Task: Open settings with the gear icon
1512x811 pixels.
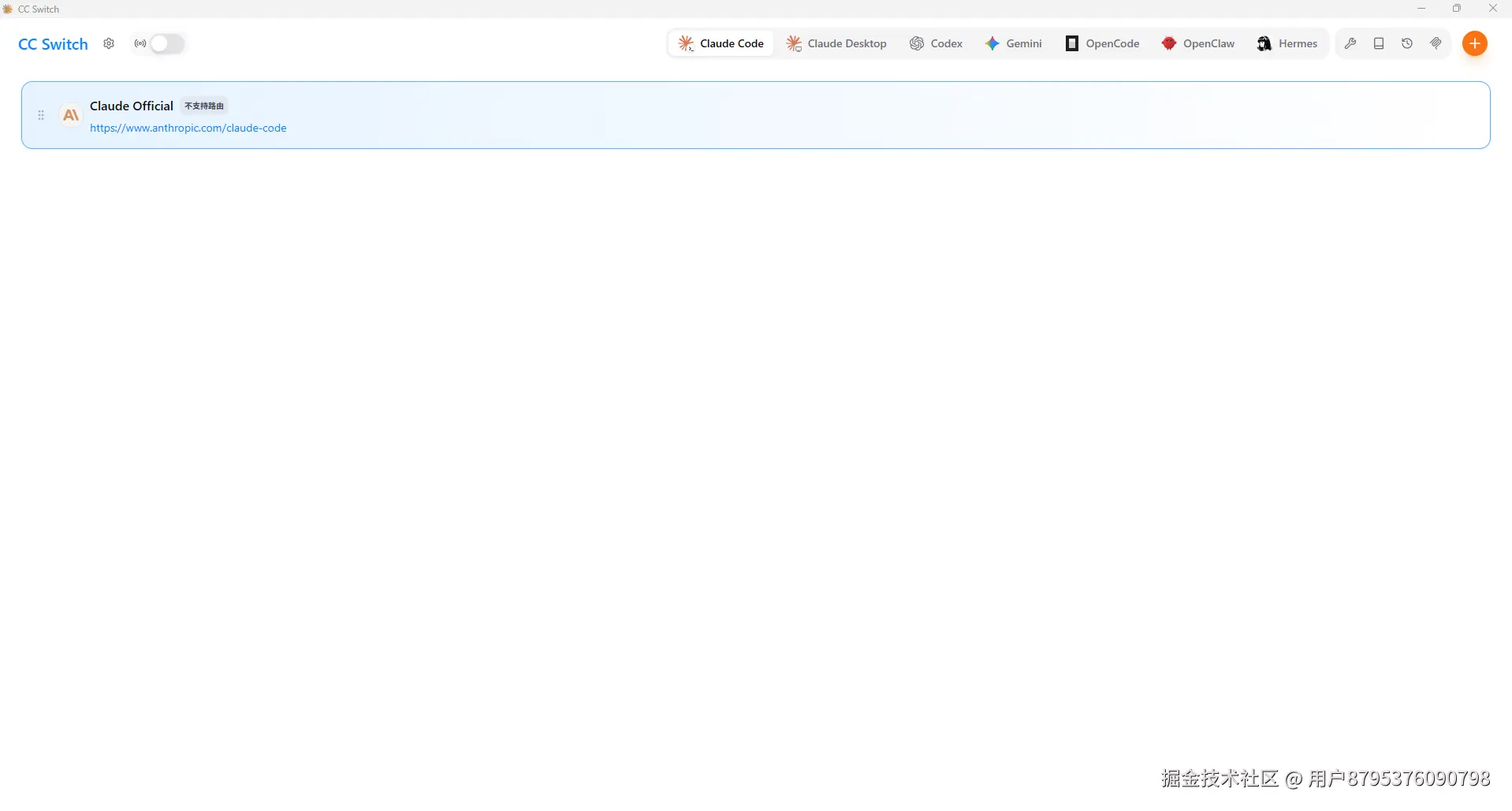Action: [x=109, y=44]
